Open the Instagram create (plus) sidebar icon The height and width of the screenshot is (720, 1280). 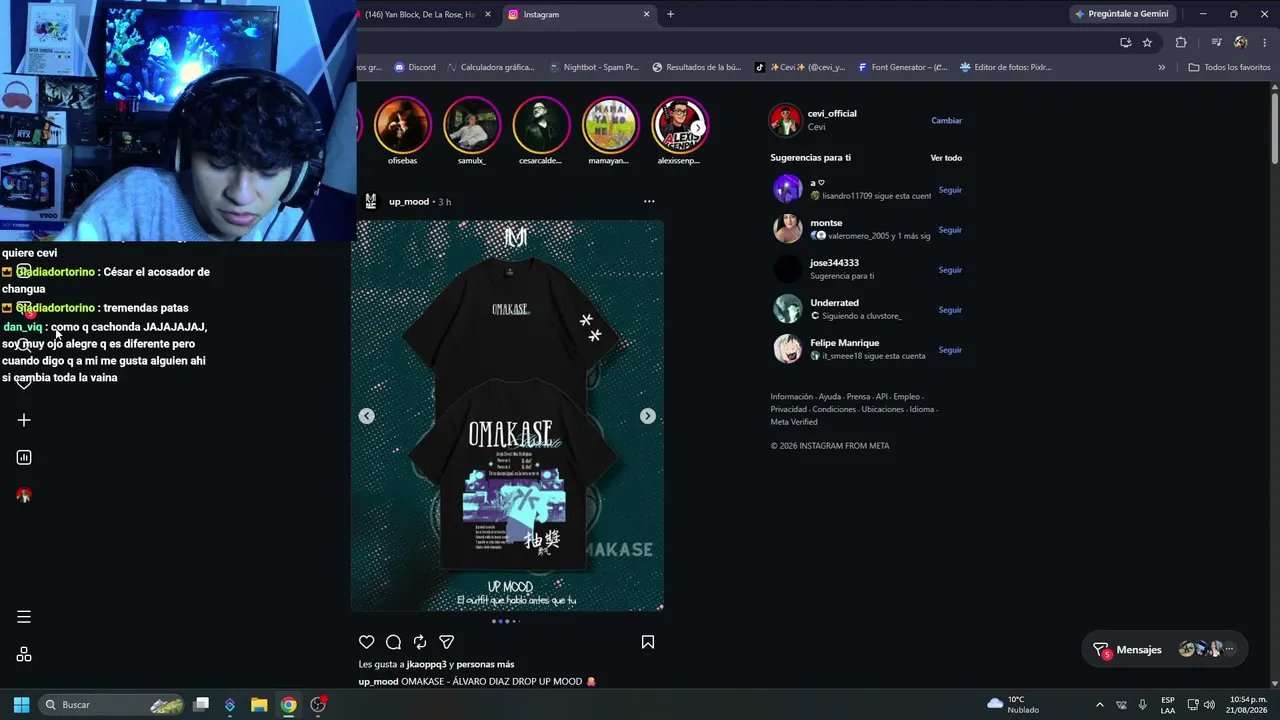[x=24, y=420]
